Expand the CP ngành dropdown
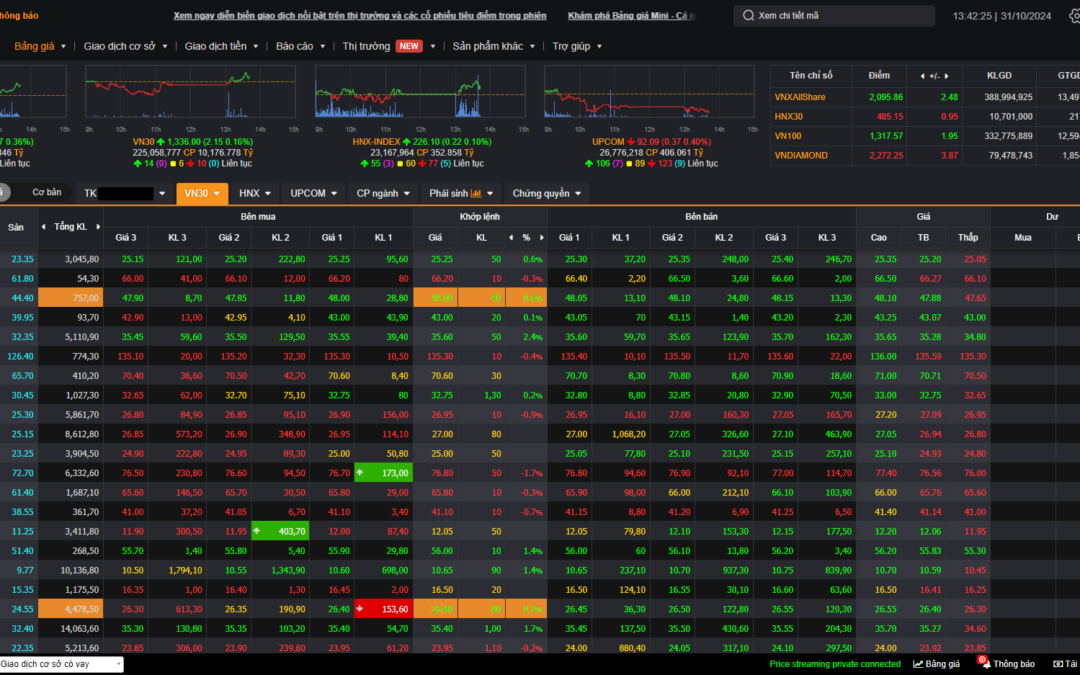1080x675 pixels. tap(407, 194)
